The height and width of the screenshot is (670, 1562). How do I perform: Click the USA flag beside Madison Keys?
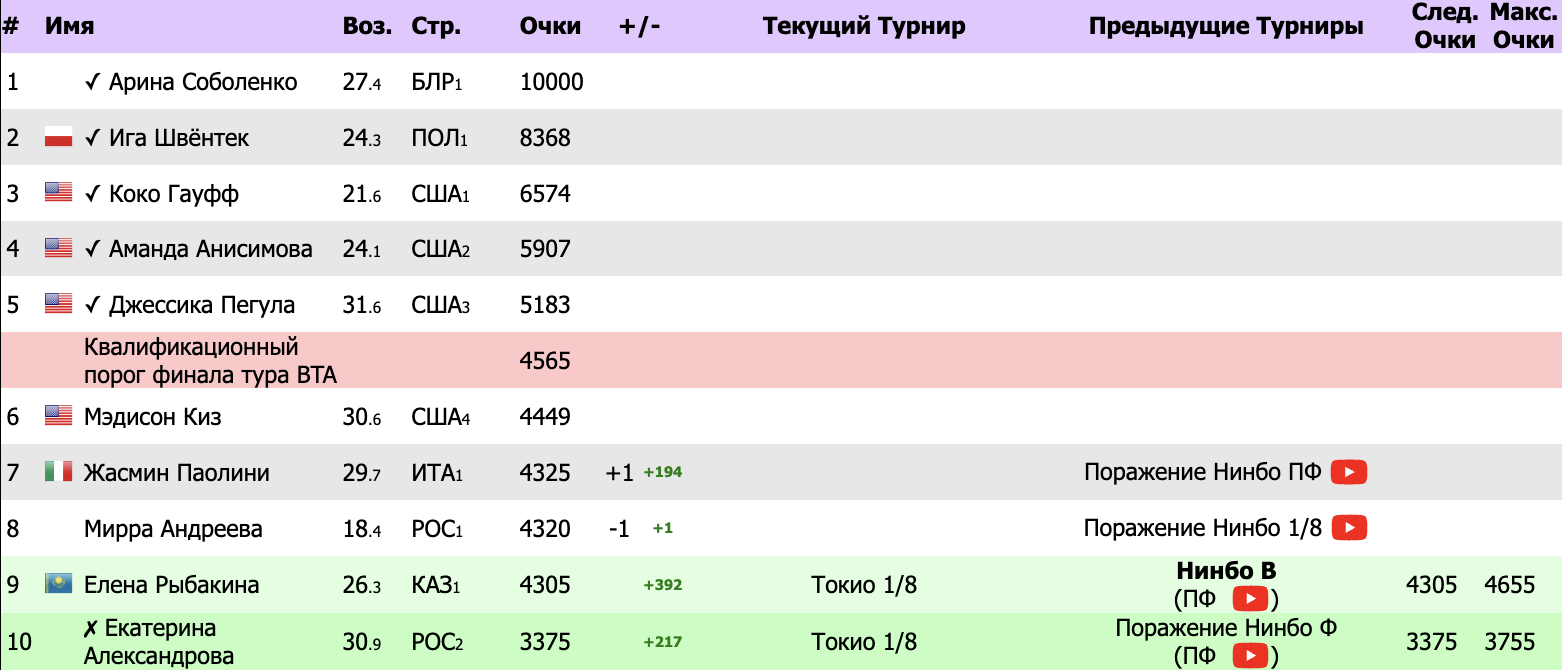pos(59,416)
